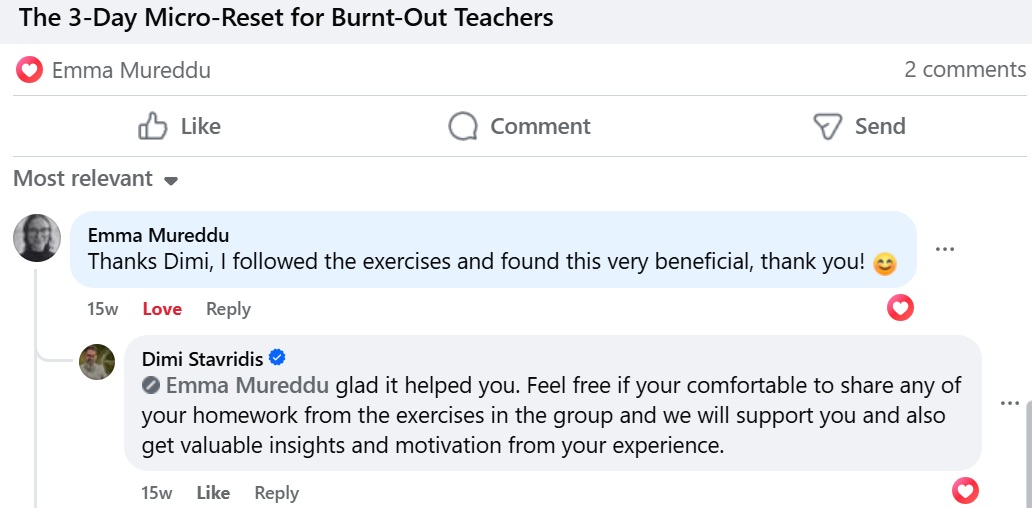The width and height of the screenshot is (1032, 508).
Task: Open heart reaction on Dimi's reply
Action: 965,490
